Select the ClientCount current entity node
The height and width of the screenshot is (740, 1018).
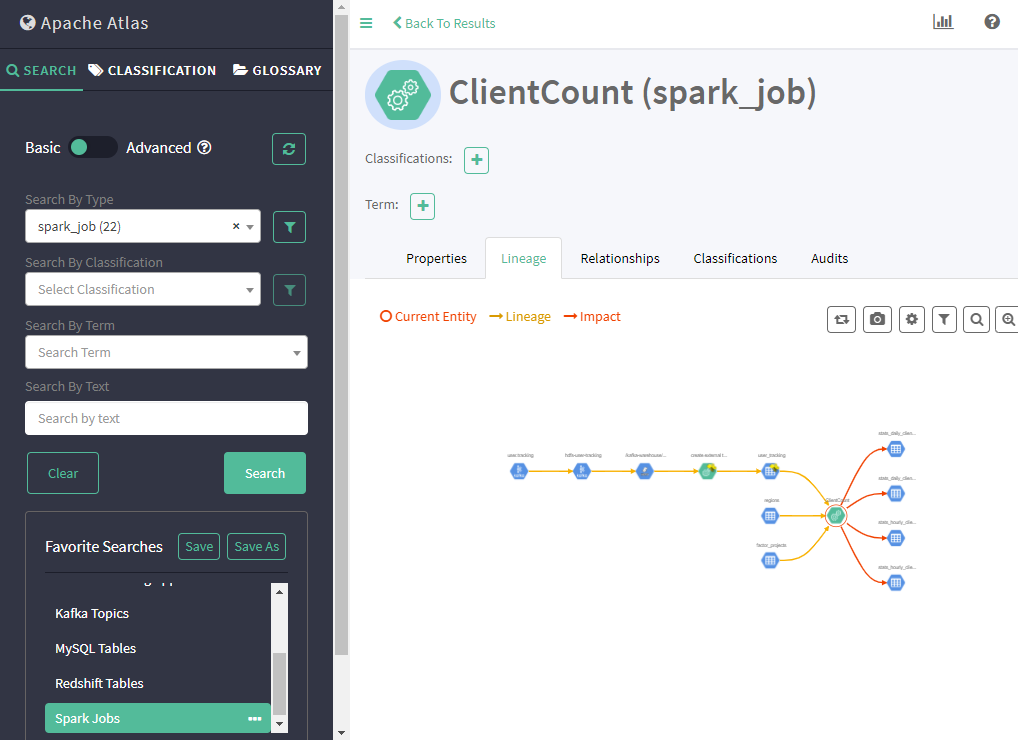[x=836, y=516]
